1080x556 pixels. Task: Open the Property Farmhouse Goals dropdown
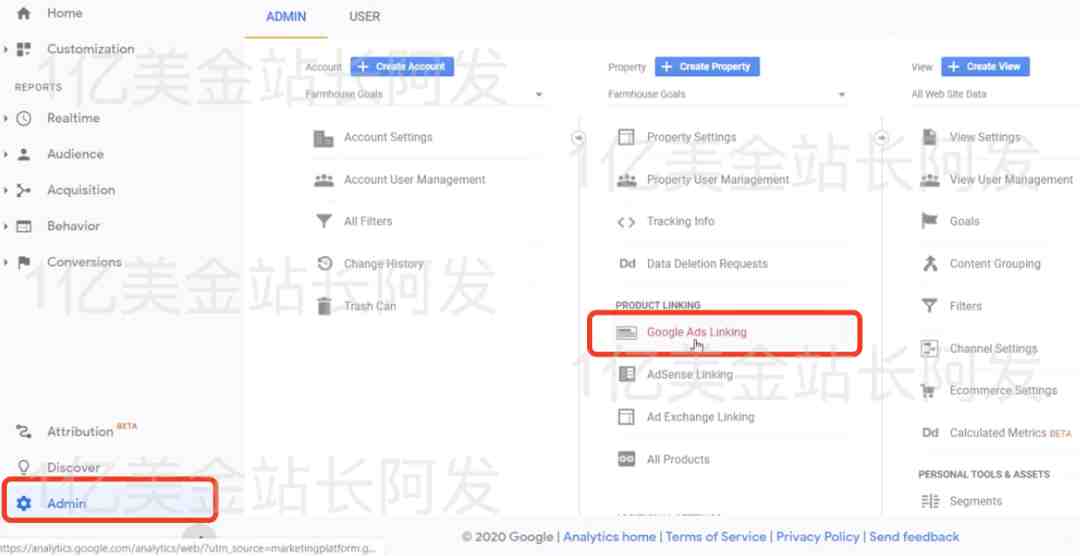(727, 94)
